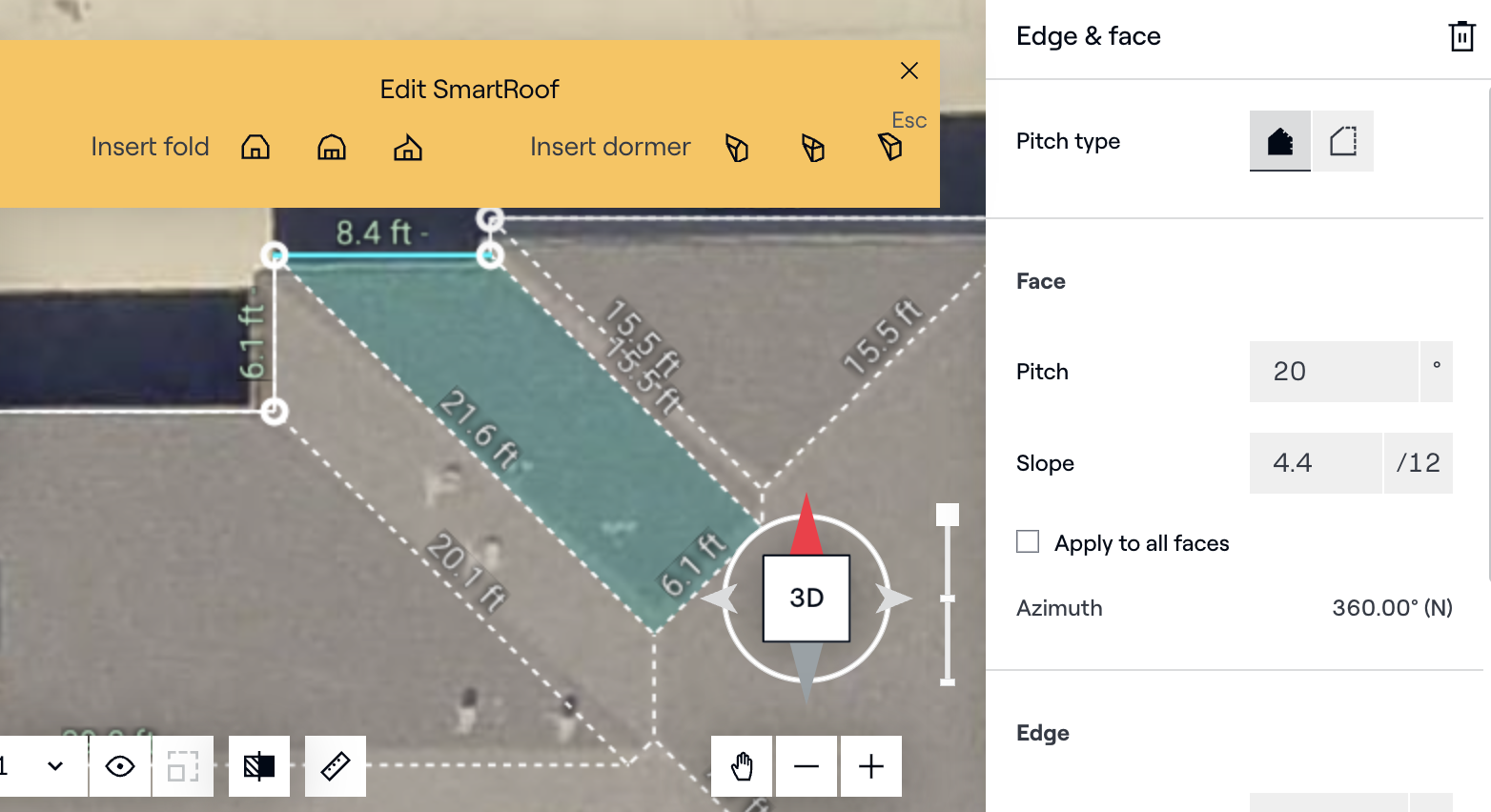Viewport: 1491px width, 812px height.
Task: Click the middle Insert fold icon
Action: (x=332, y=147)
